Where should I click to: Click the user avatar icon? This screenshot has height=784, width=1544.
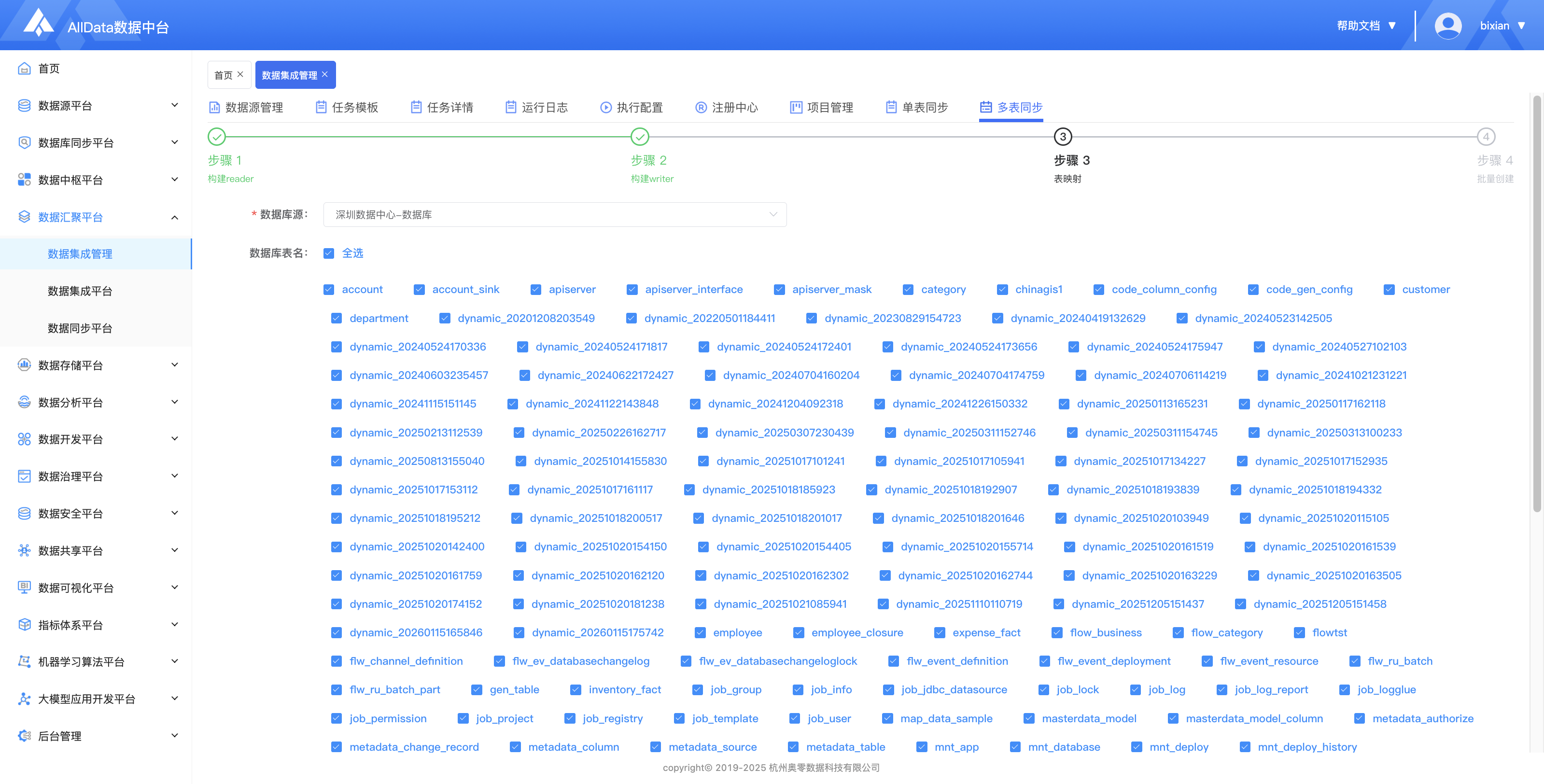1447,26
